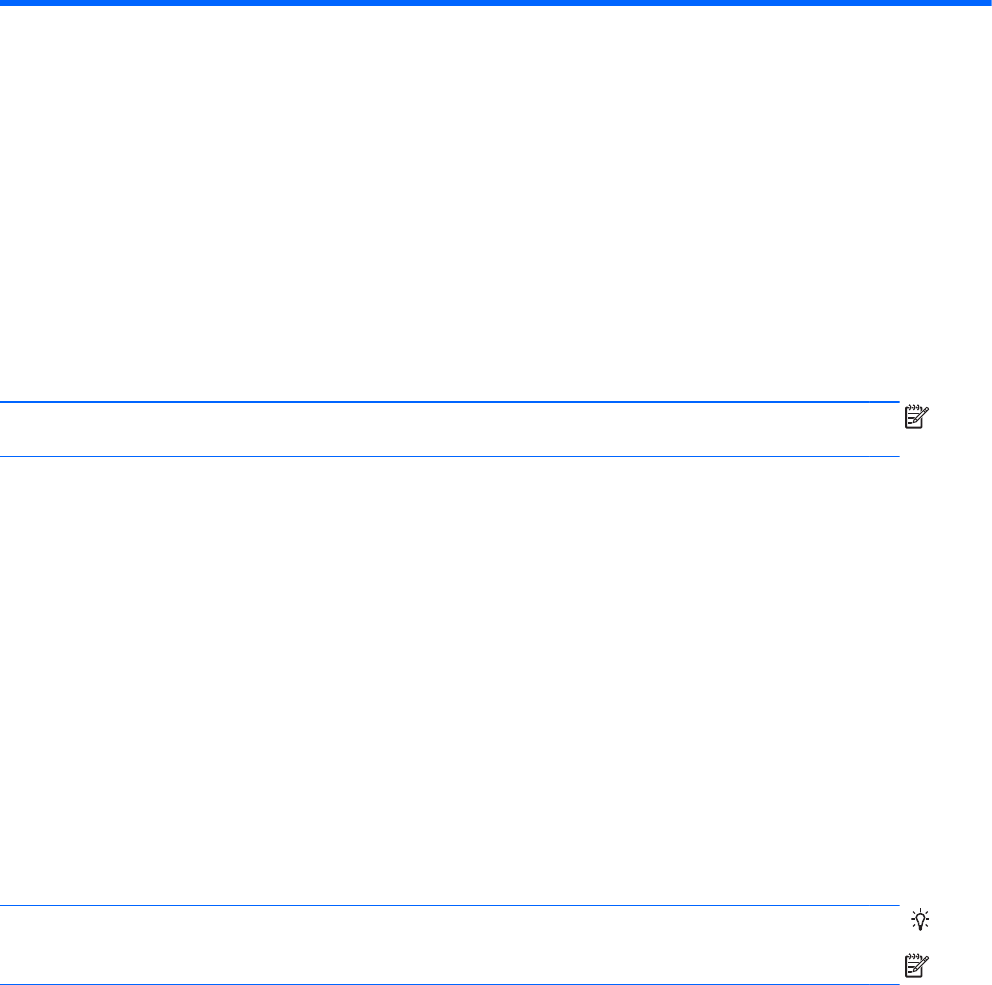Click the spiral binding of the upper notepad icon
992x985 pixels.
(x=913, y=407)
